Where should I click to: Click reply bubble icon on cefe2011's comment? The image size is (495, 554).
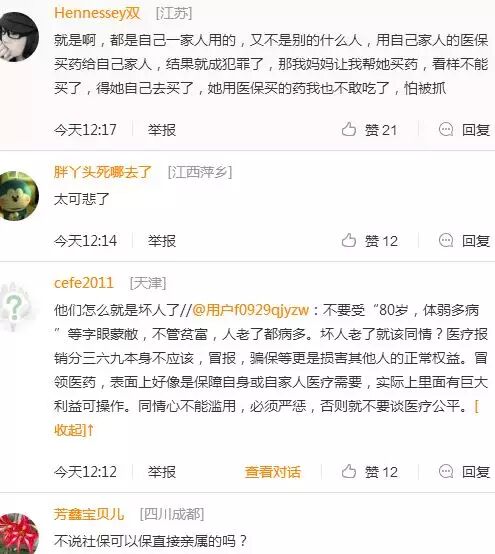(x=446, y=471)
